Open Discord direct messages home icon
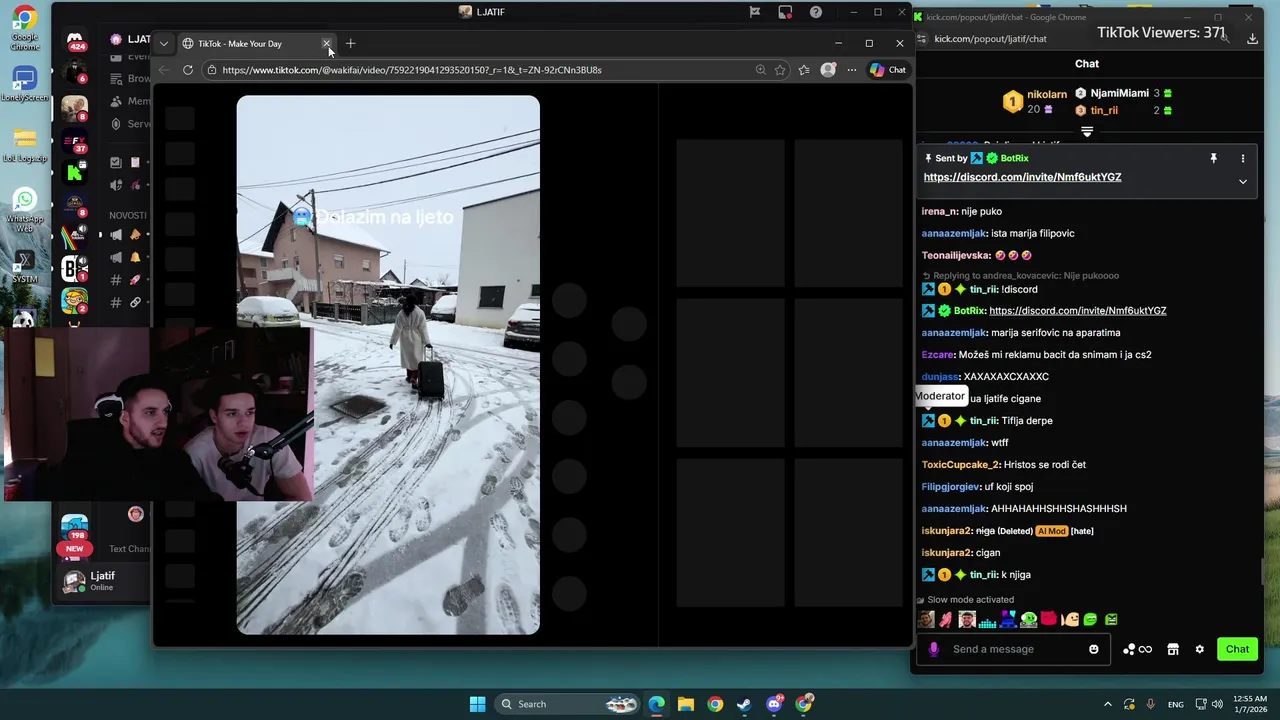 click(75, 41)
